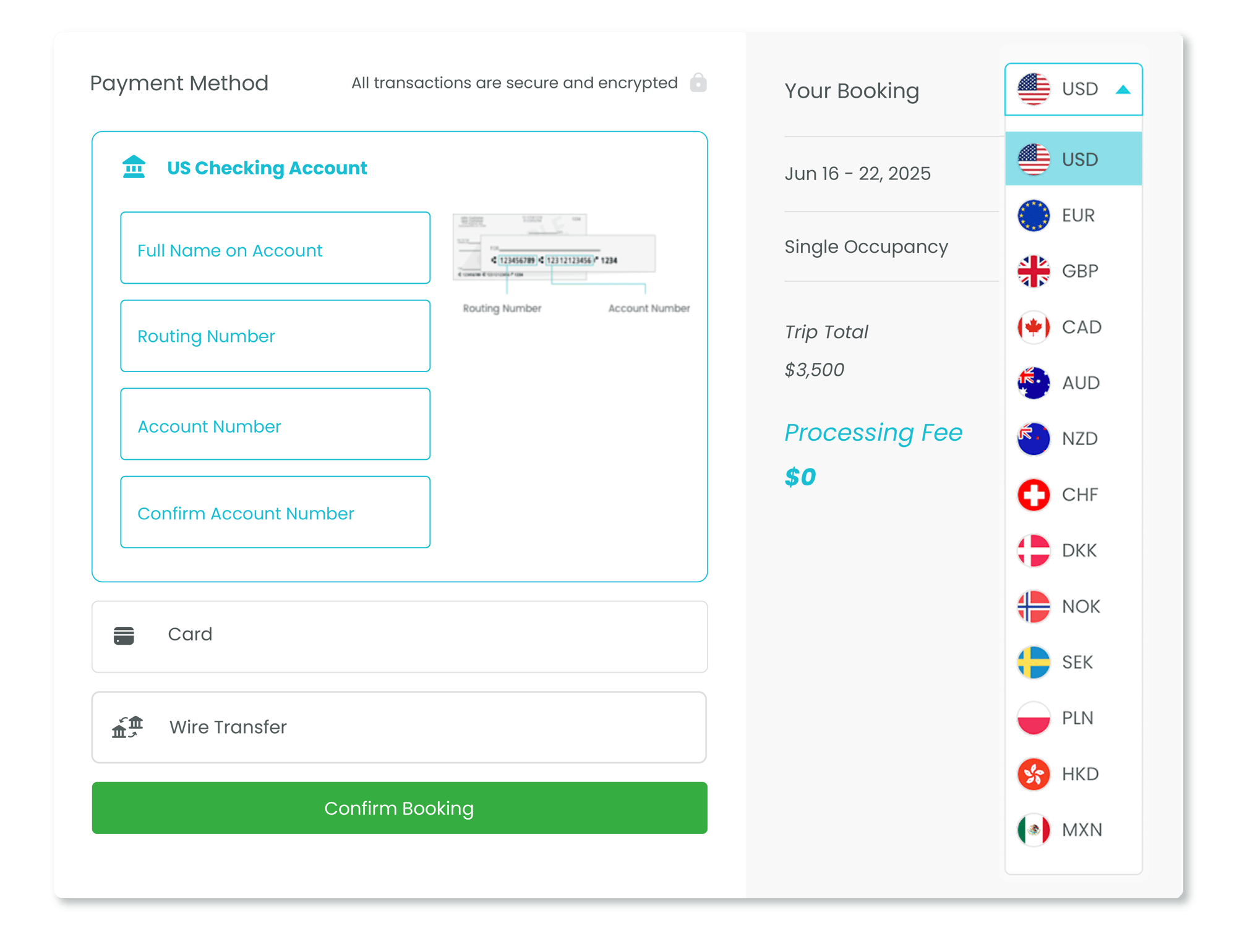Click the lock icon beside encrypted transactions text
1237x952 pixels.
click(x=698, y=82)
